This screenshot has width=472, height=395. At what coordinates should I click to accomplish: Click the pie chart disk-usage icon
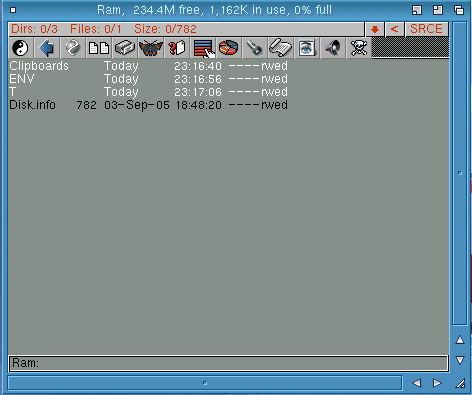pos(229,48)
